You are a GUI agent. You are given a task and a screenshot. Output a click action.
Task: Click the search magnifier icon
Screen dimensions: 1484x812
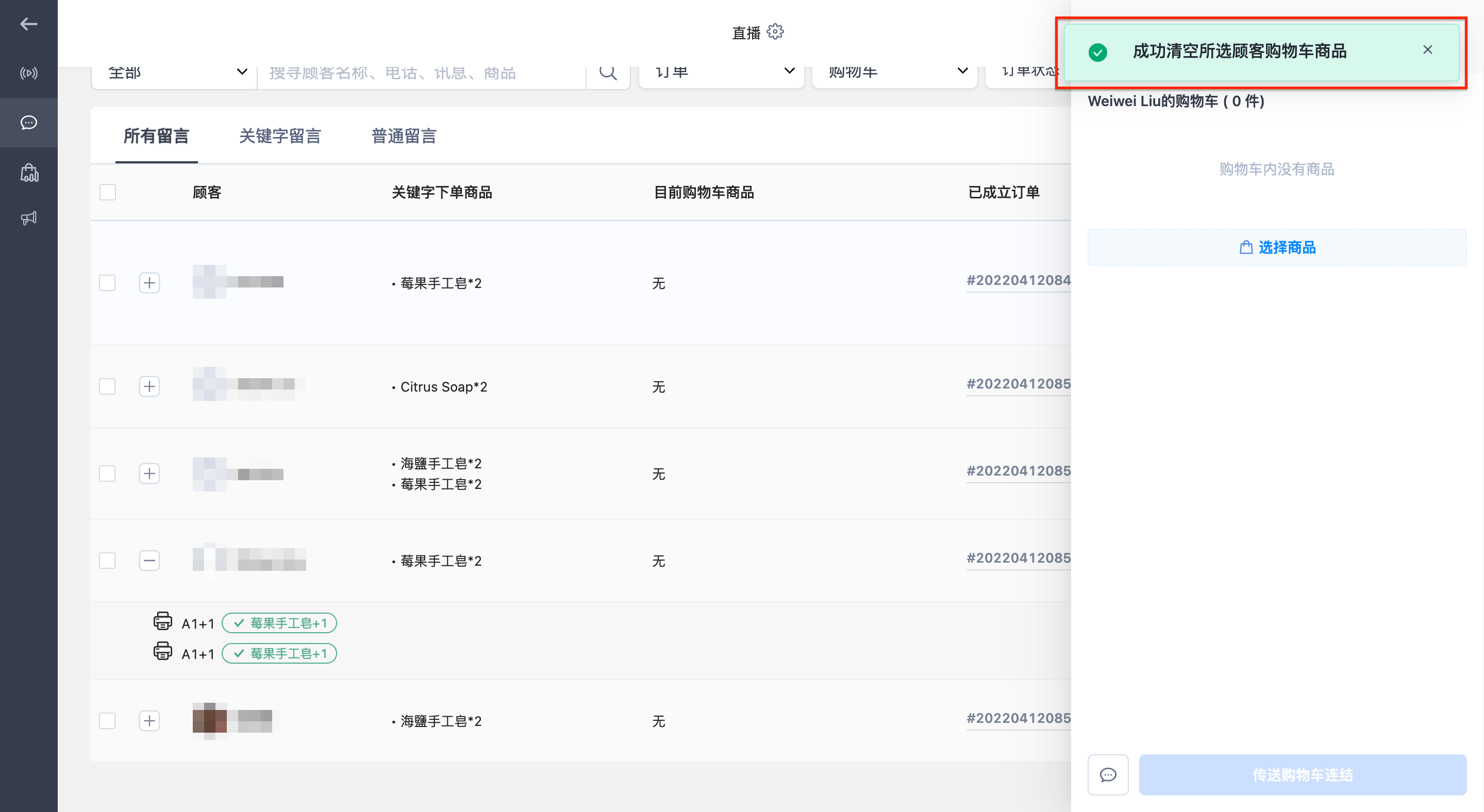tap(608, 73)
